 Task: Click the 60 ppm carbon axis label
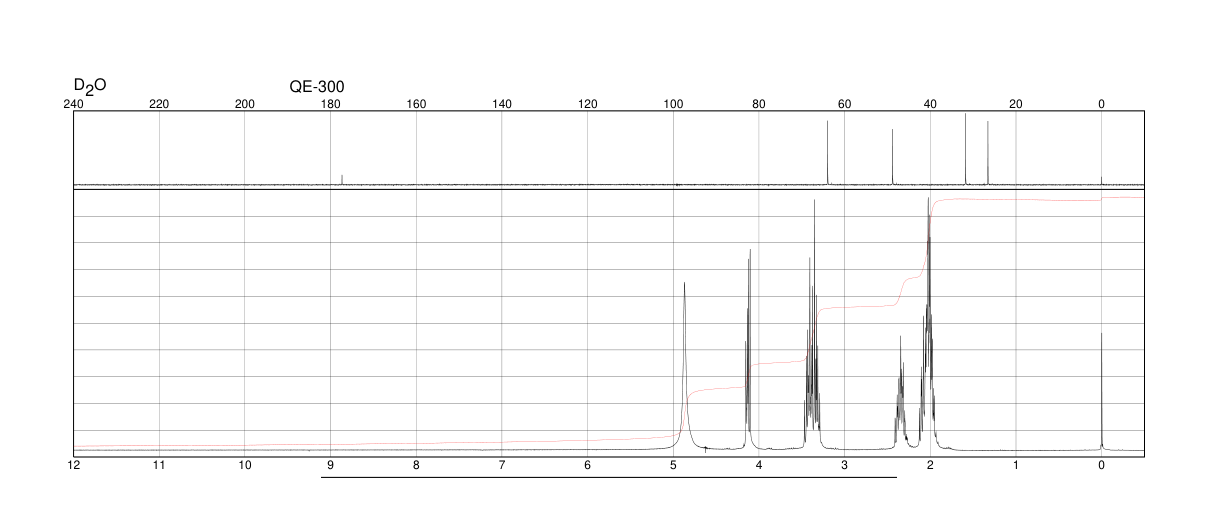point(845,104)
